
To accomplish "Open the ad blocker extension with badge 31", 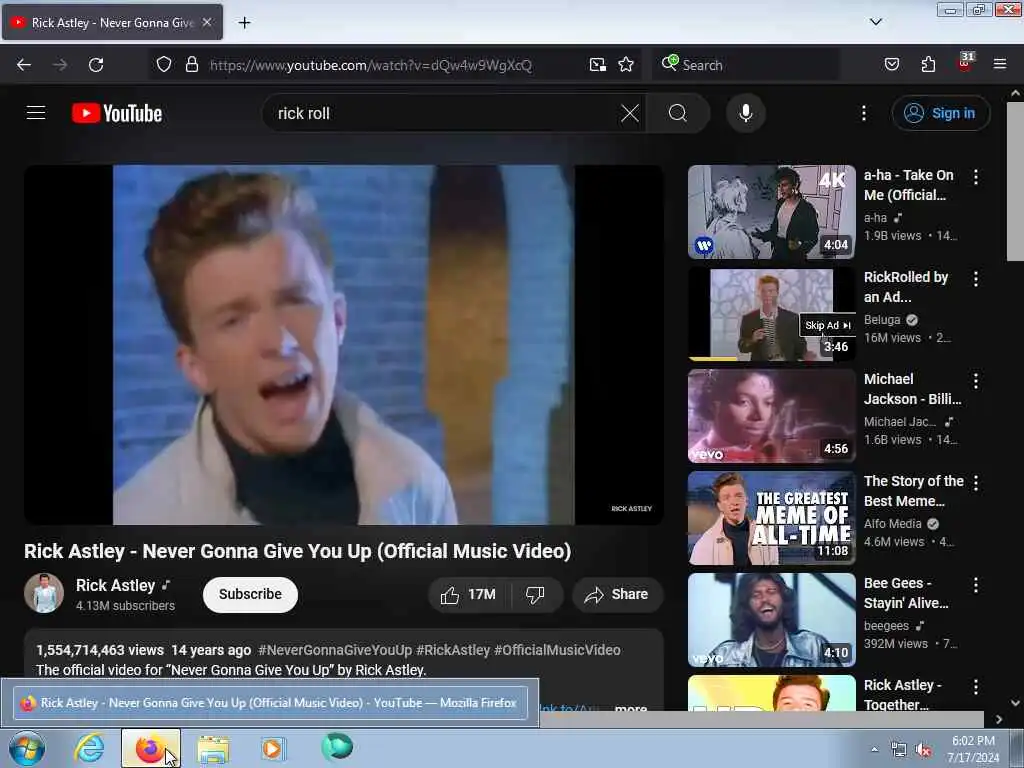I will point(965,63).
